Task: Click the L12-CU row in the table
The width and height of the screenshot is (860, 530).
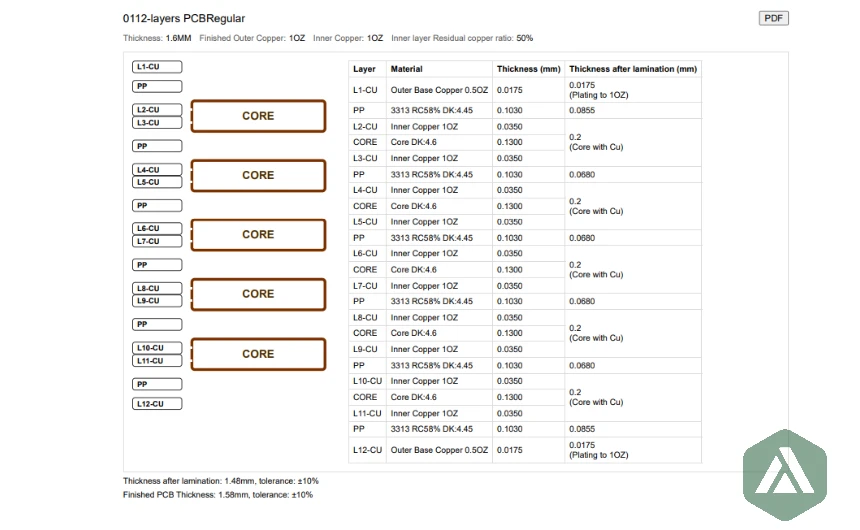Action: [x=367, y=451]
